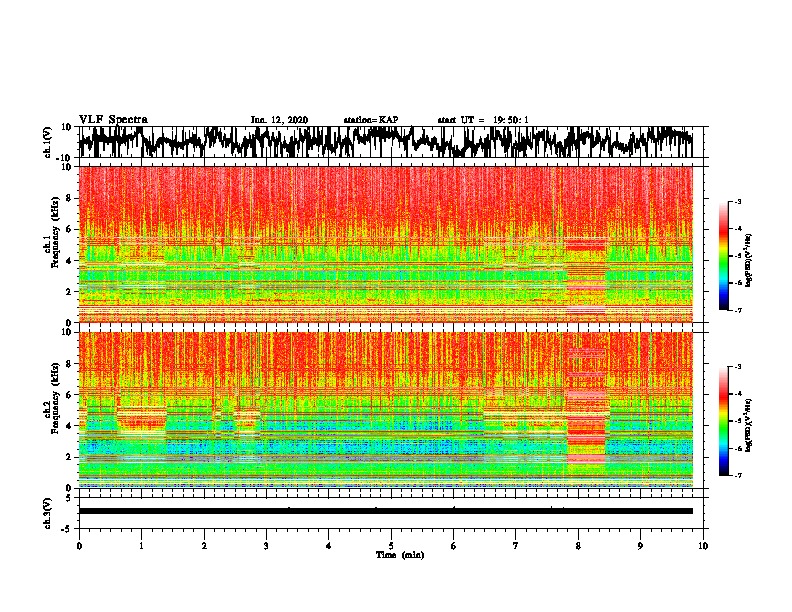The height and width of the screenshot is (612, 792).
Task: Click time axis tick label "8"
Action: [x=578, y=546]
